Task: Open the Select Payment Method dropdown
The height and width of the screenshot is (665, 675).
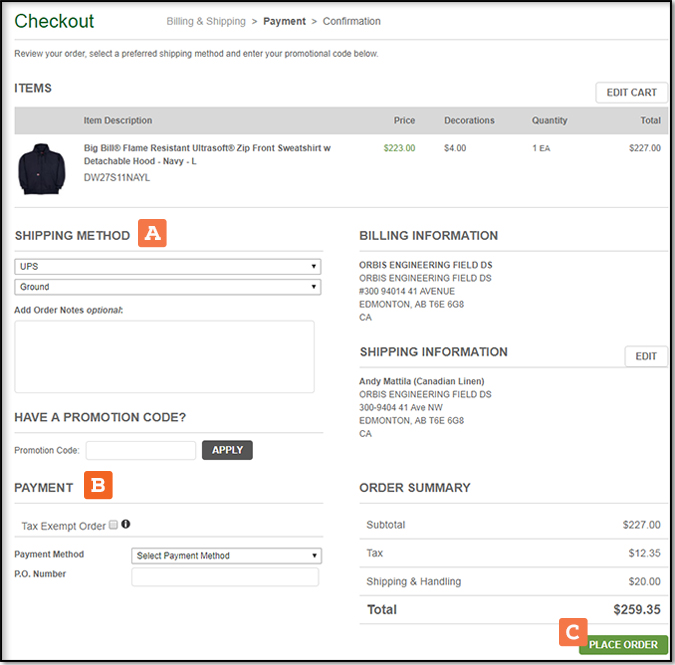Action: click(x=226, y=555)
